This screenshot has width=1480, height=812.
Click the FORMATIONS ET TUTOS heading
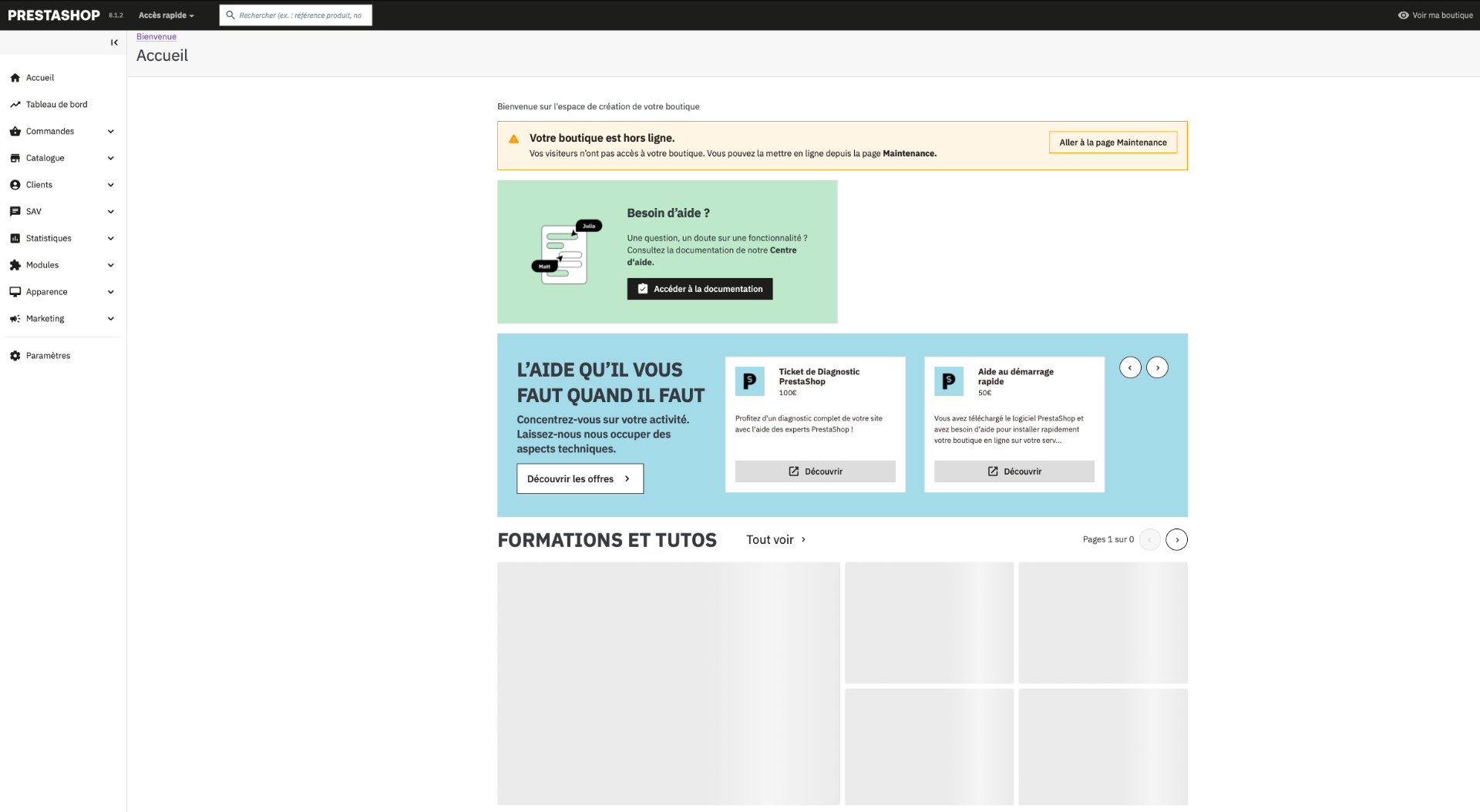(607, 540)
